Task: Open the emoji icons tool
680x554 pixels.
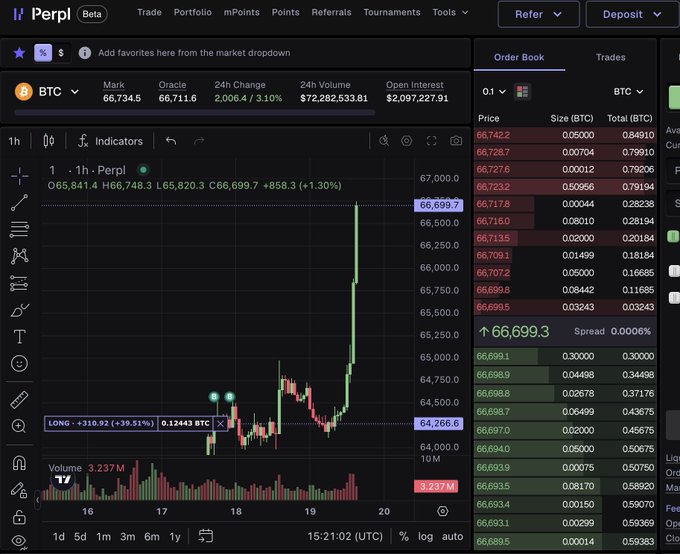Action: tap(20, 363)
